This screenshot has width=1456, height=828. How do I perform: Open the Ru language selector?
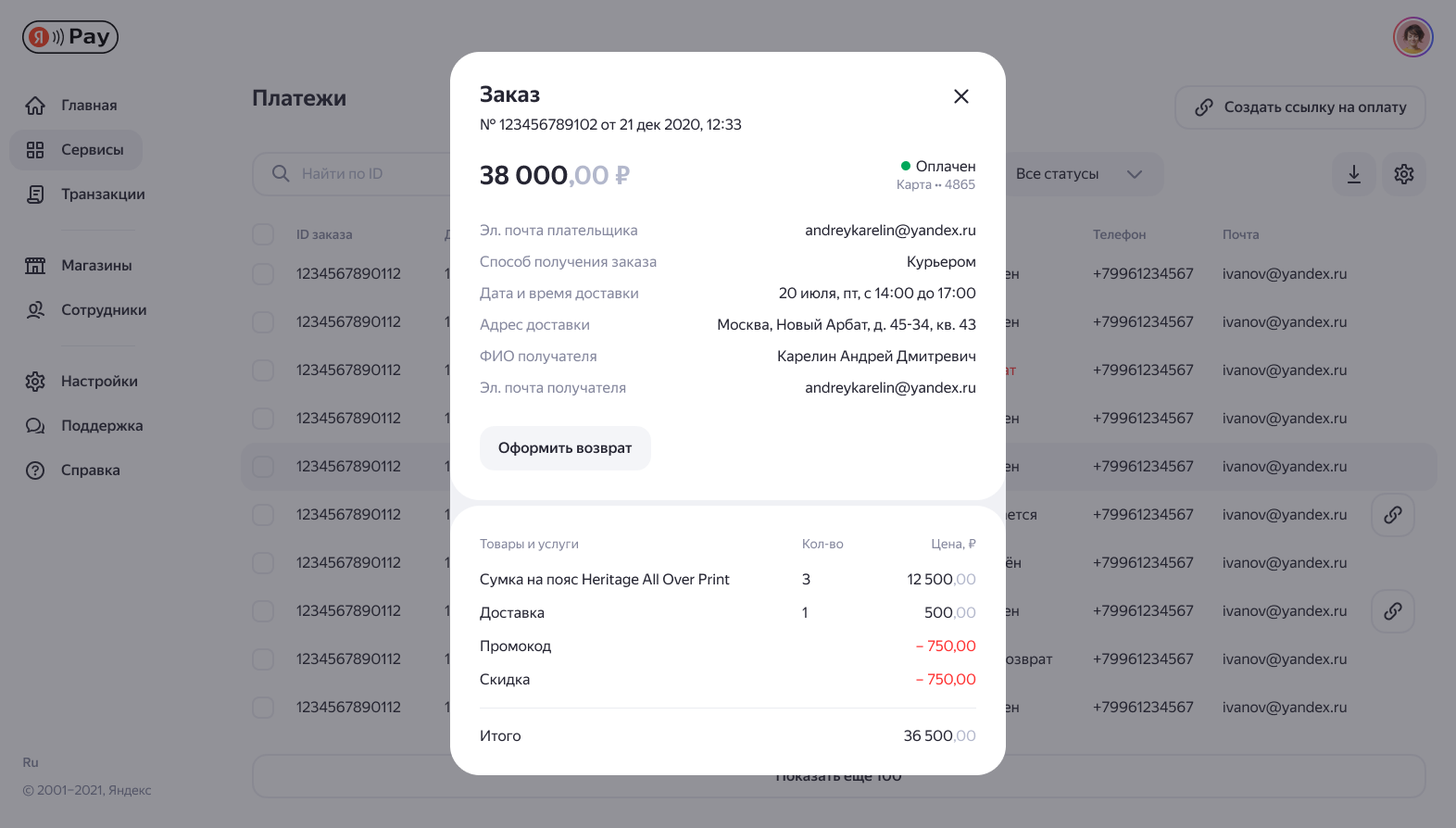coord(31,762)
